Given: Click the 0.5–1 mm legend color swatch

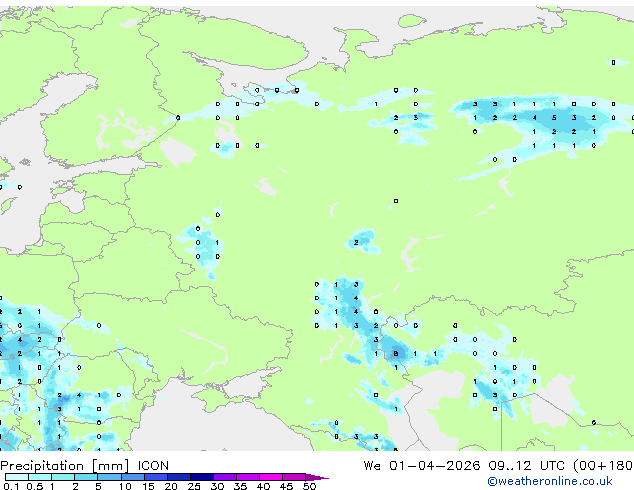Looking at the screenshot, I should click(40, 477).
